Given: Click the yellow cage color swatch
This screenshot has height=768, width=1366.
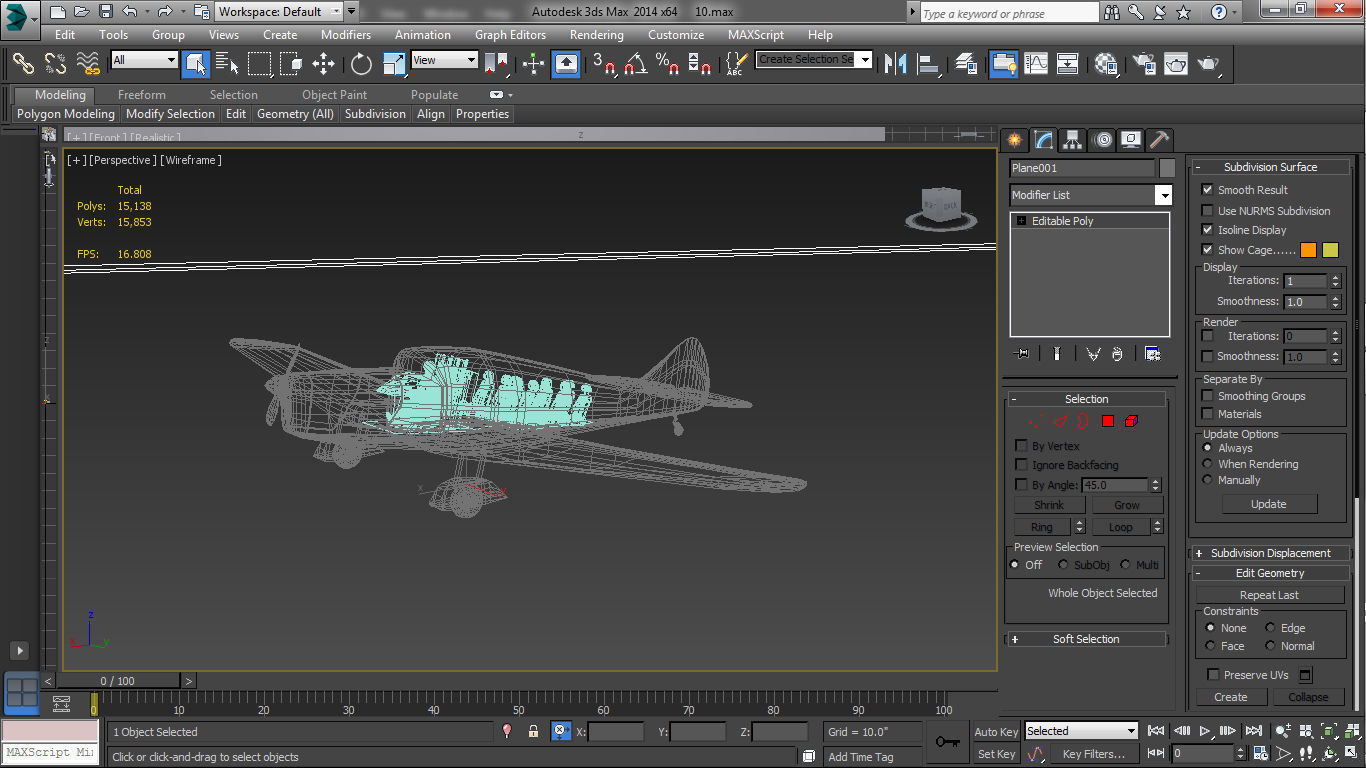Looking at the screenshot, I should (1330, 250).
